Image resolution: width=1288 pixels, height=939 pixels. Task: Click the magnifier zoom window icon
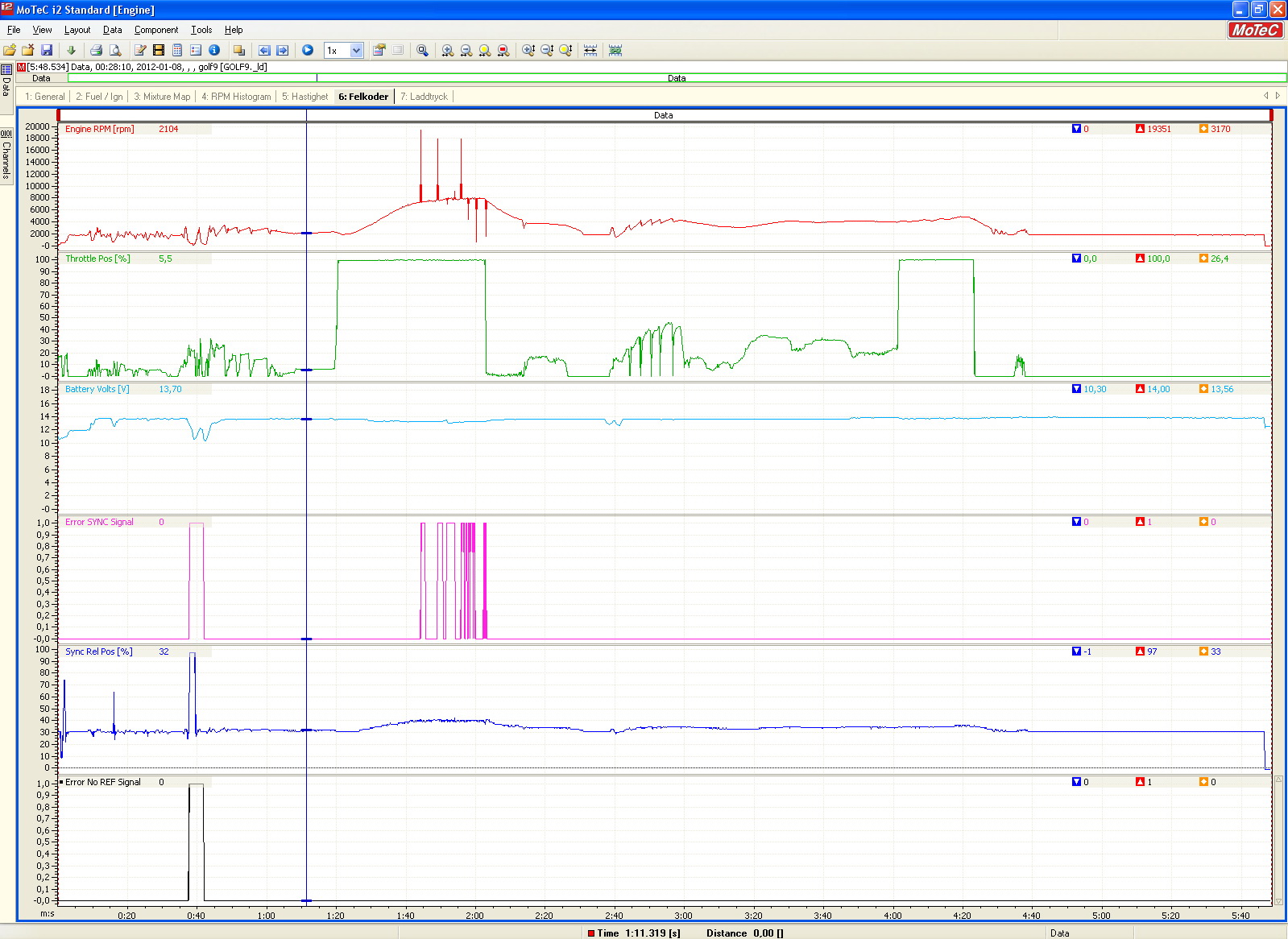coord(422,50)
